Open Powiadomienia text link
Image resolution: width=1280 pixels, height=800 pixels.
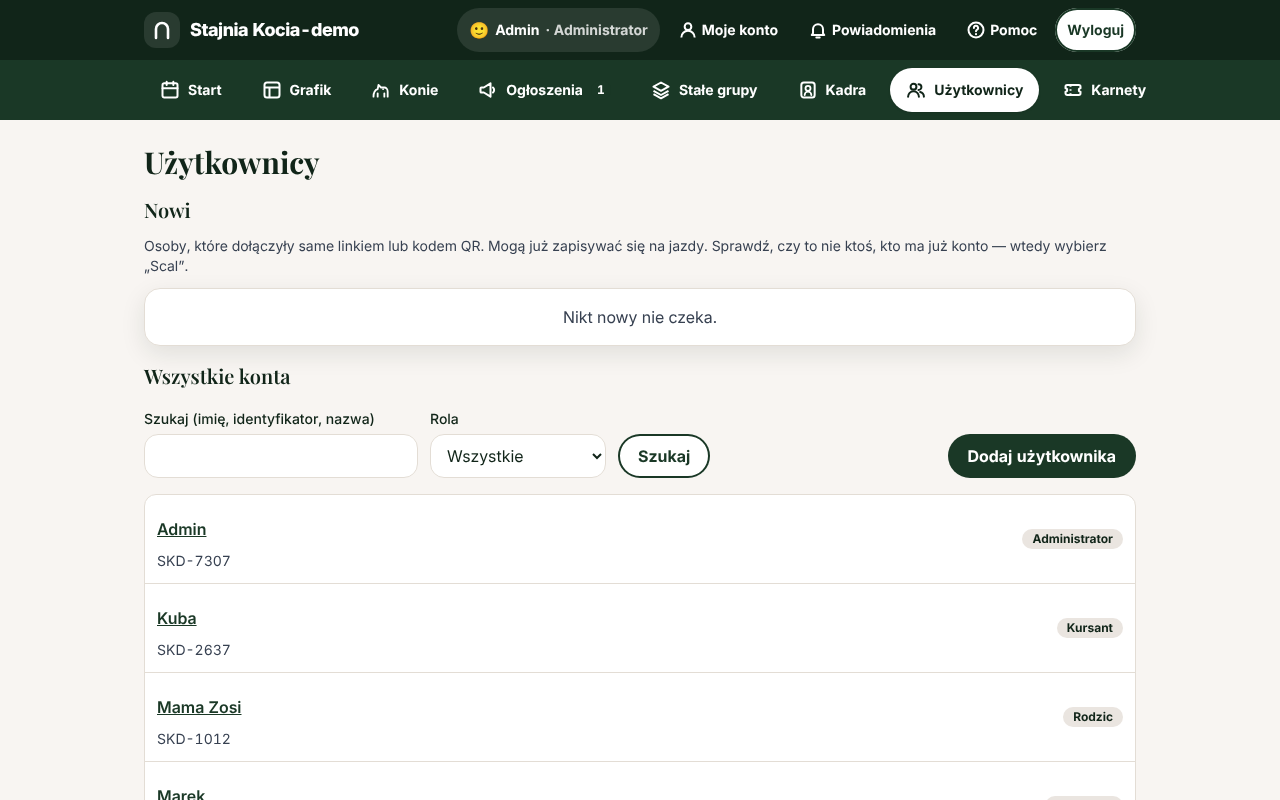pyautogui.click(x=884, y=30)
